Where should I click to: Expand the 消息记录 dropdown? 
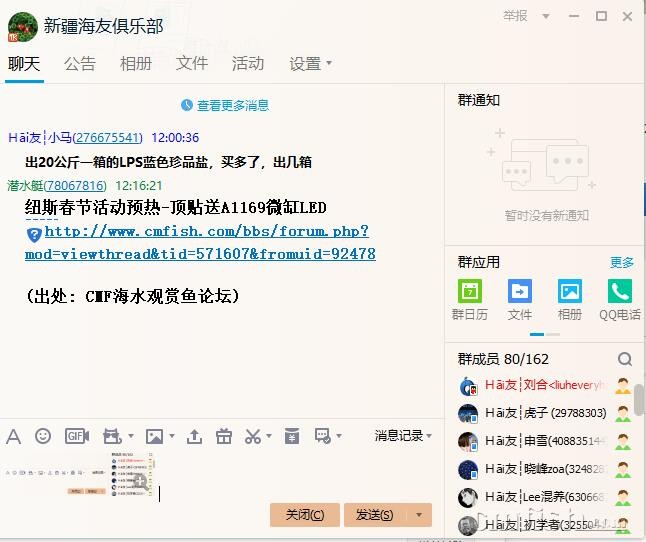point(403,436)
